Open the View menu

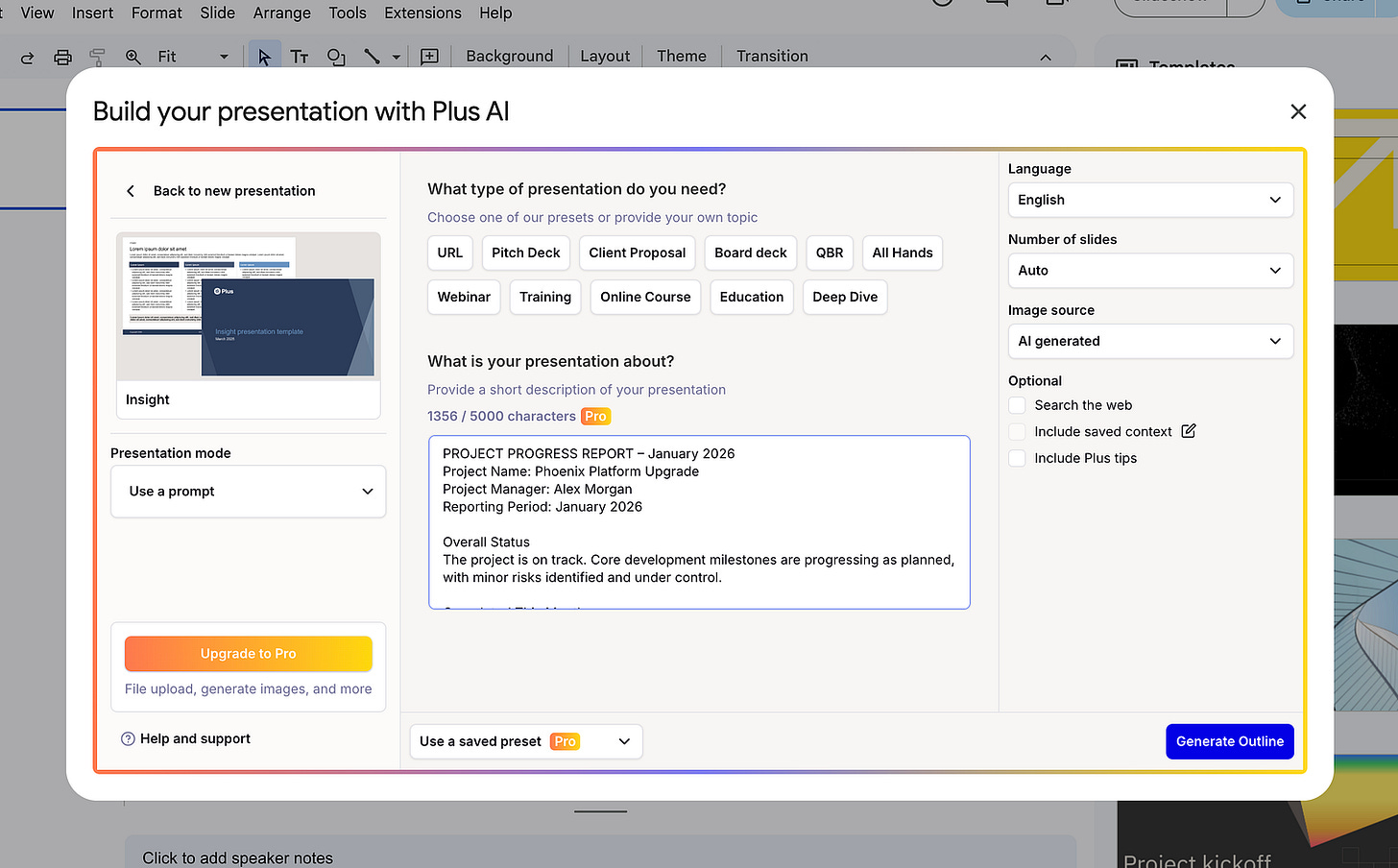click(37, 12)
